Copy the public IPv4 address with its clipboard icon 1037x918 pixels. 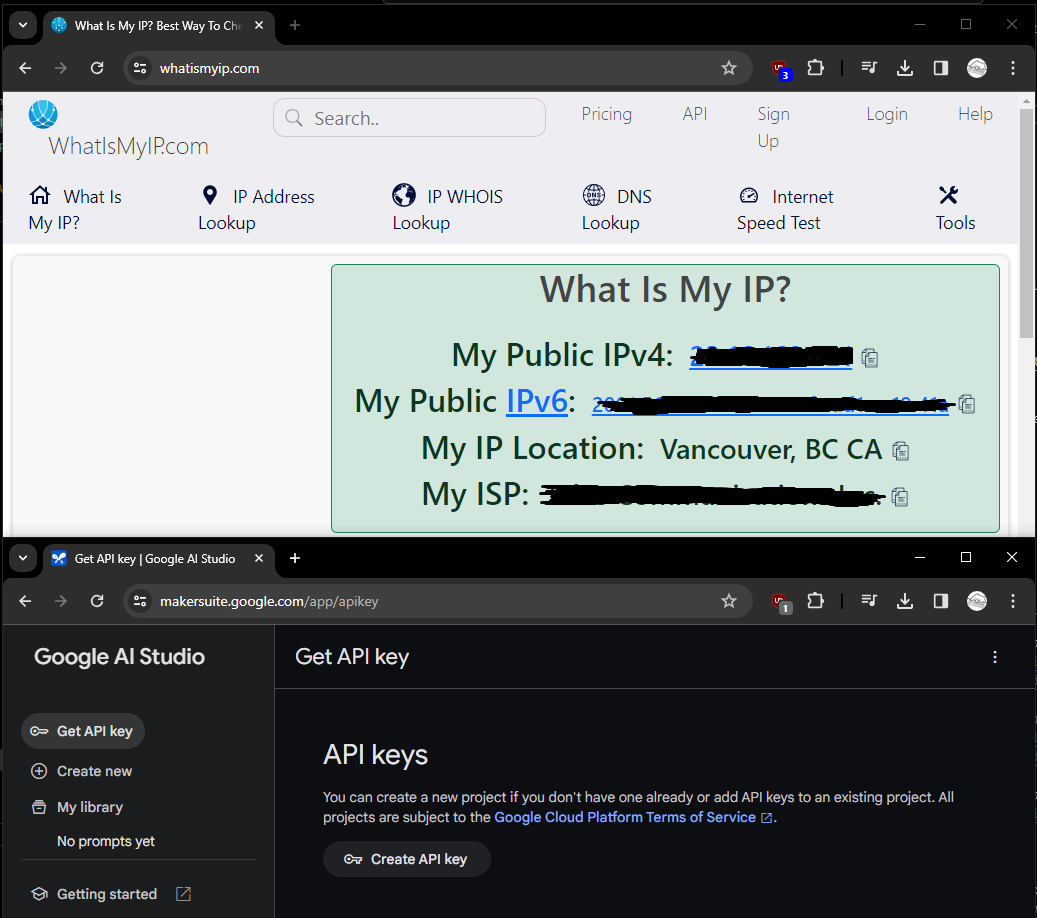point(869,357)
